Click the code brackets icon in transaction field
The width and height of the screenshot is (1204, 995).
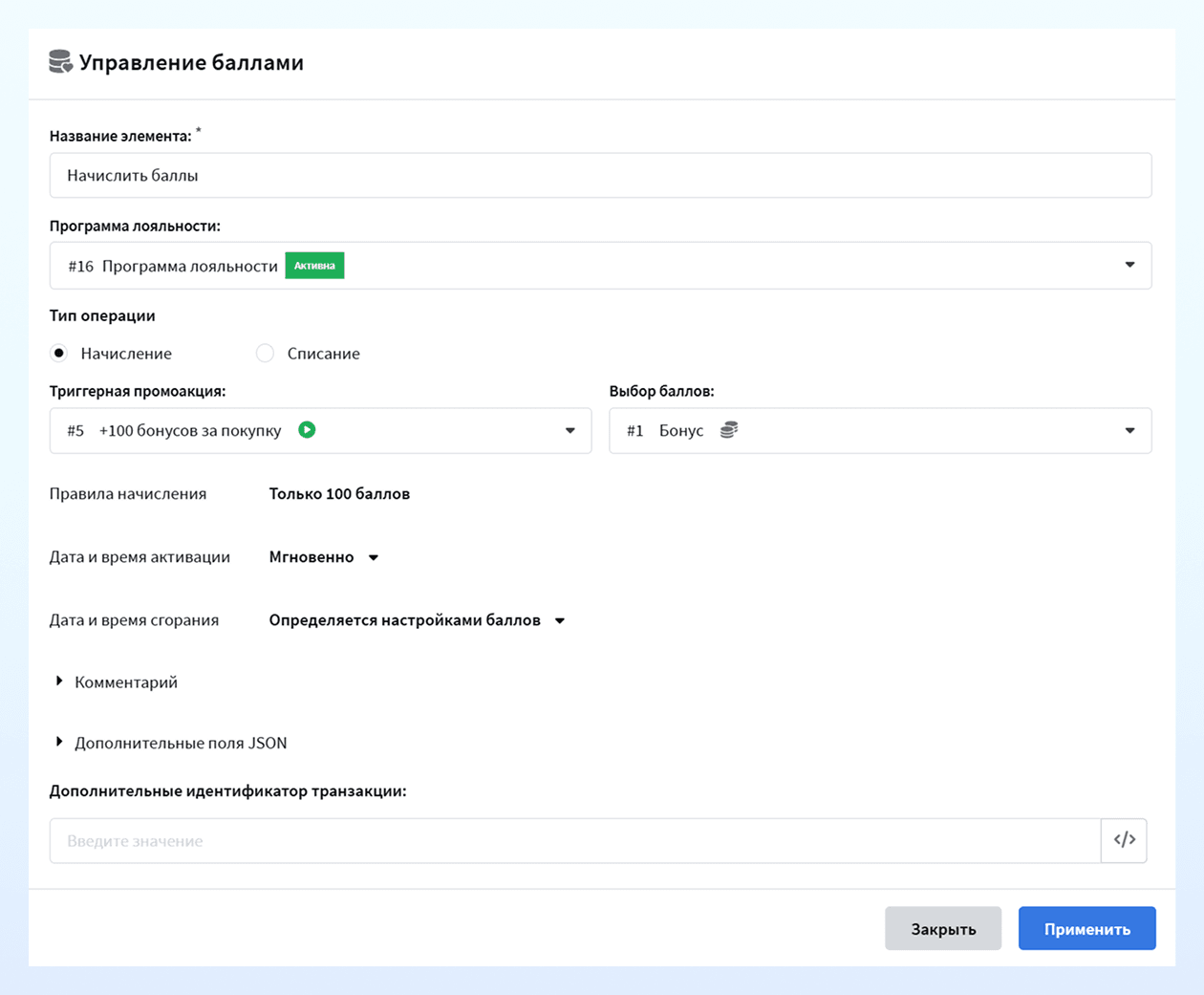tap(1124, 840)
